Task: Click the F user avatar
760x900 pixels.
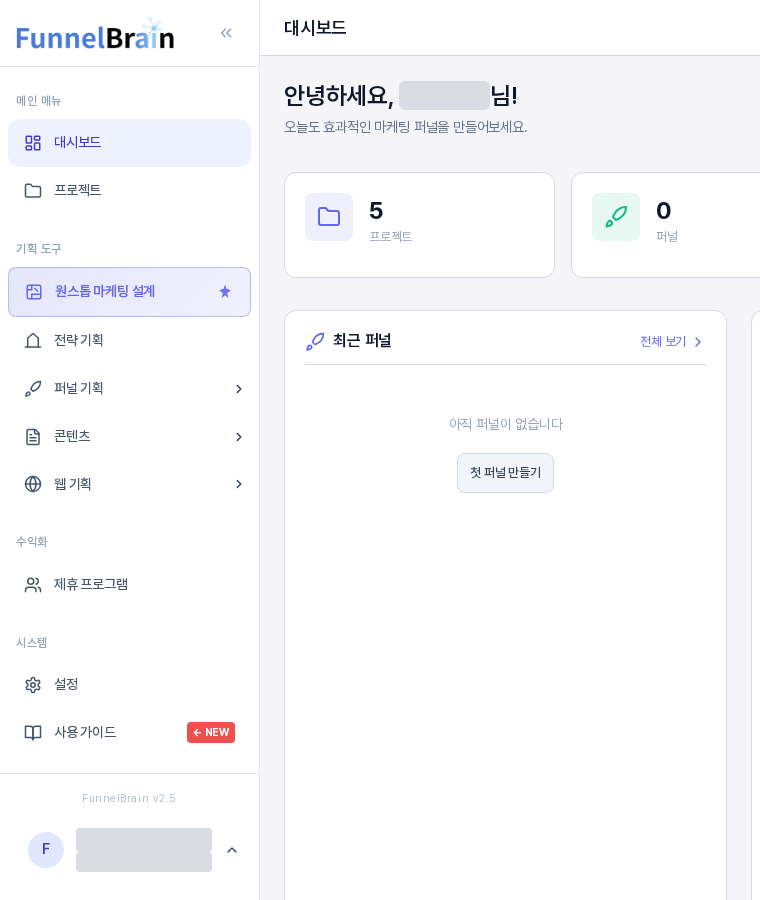Action: click(x=46, y=849)
